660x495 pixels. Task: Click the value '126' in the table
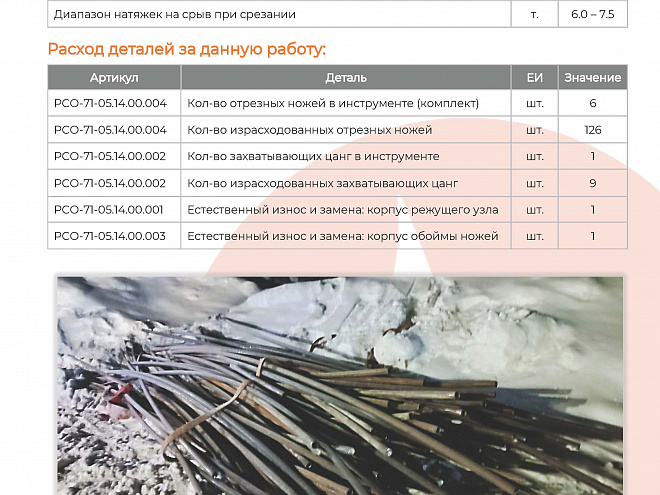(593, 130)
